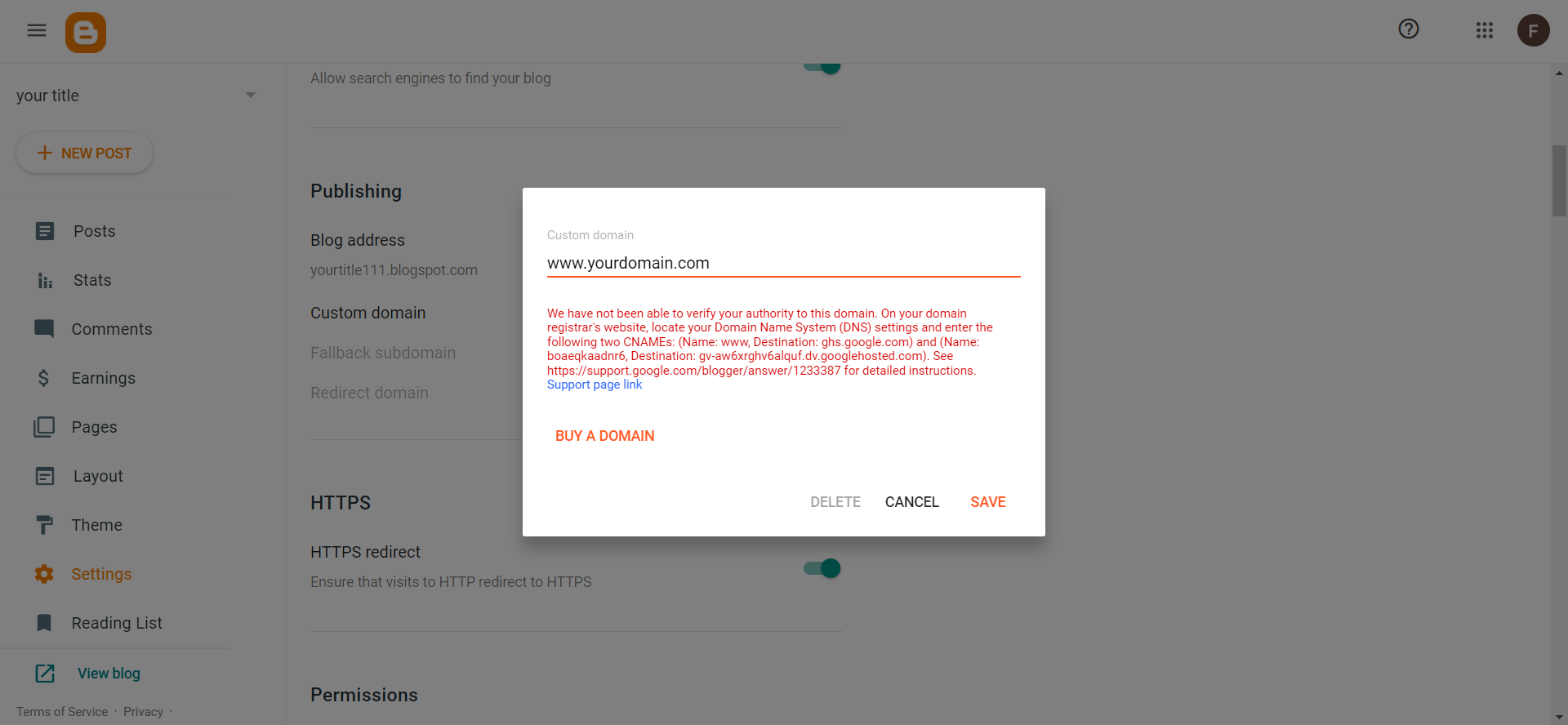The image size is (1568, 725).
Task: Click the BUY A DOMAIN button
Action: [x=604, y=436]
